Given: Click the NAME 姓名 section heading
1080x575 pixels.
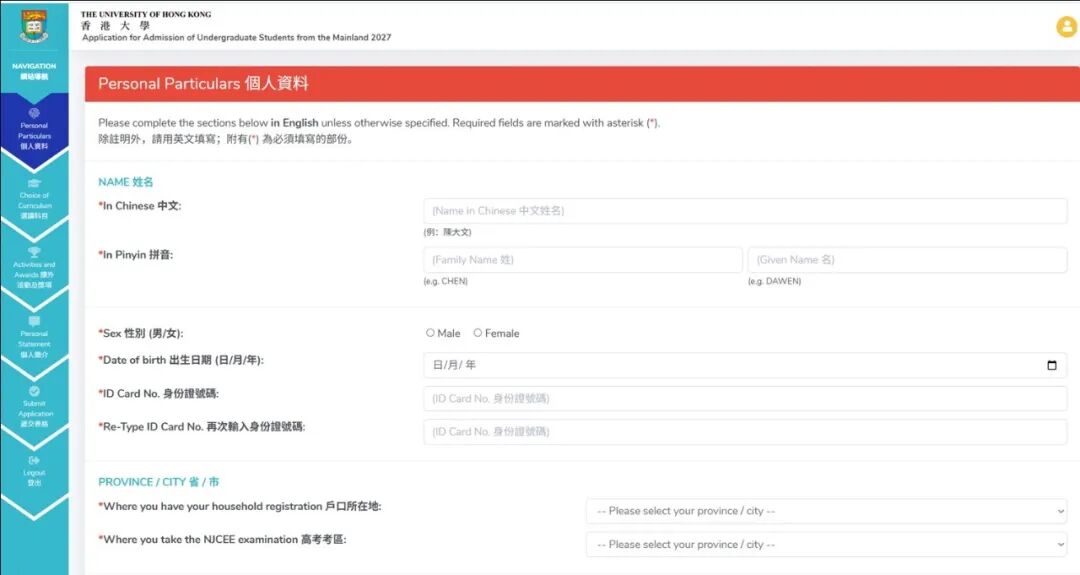Looking at the screenshot, I should pyautogui.click(x=125, y=182).
